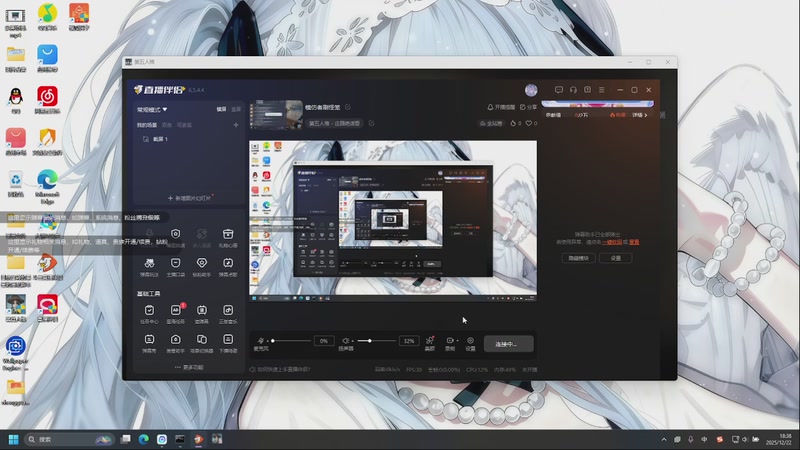The image size is (800, 450).
Task: Click 内存:49% in status bar
Action: [505, 370]
